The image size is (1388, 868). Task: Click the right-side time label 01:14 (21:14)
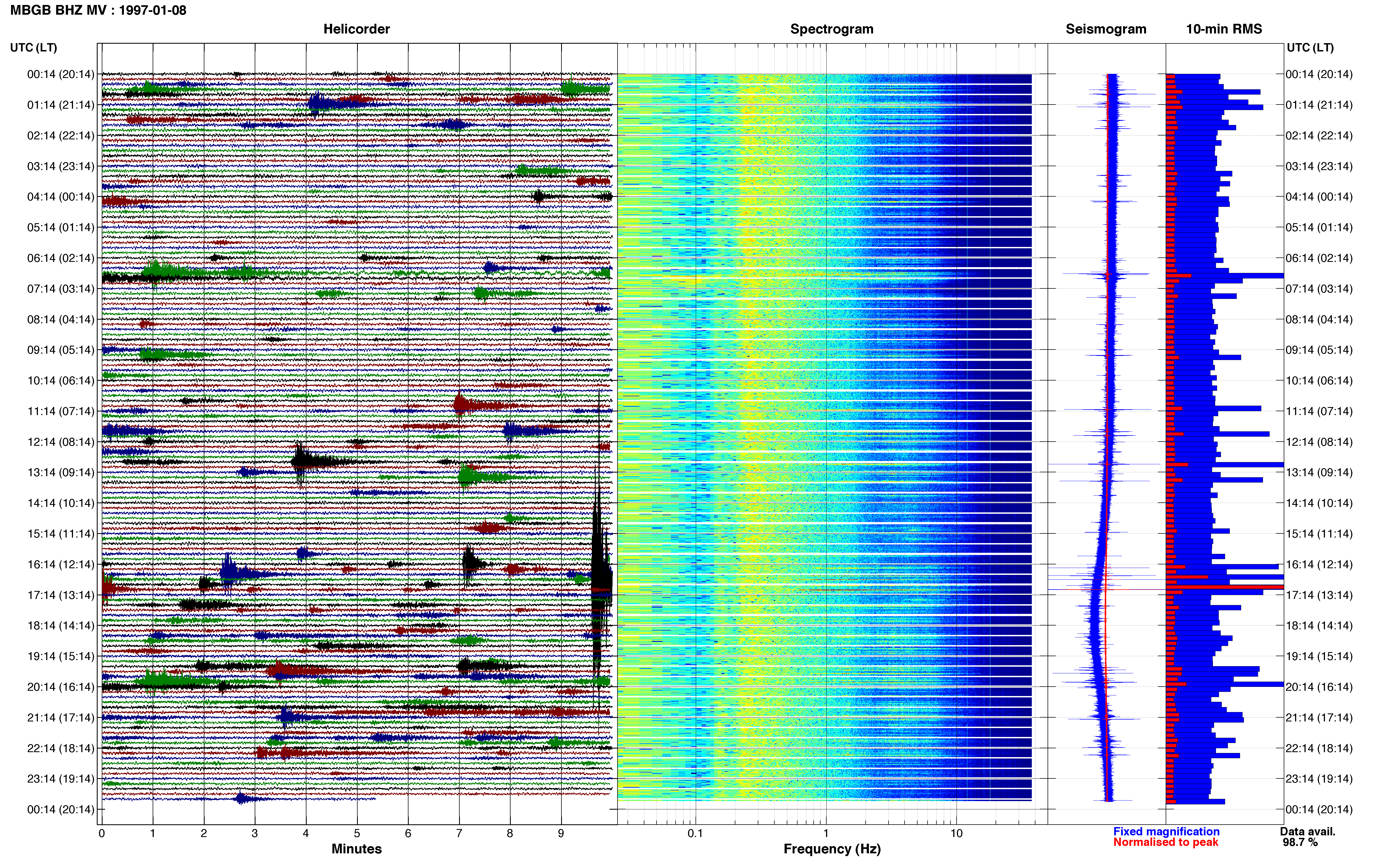coord(1319,105)
